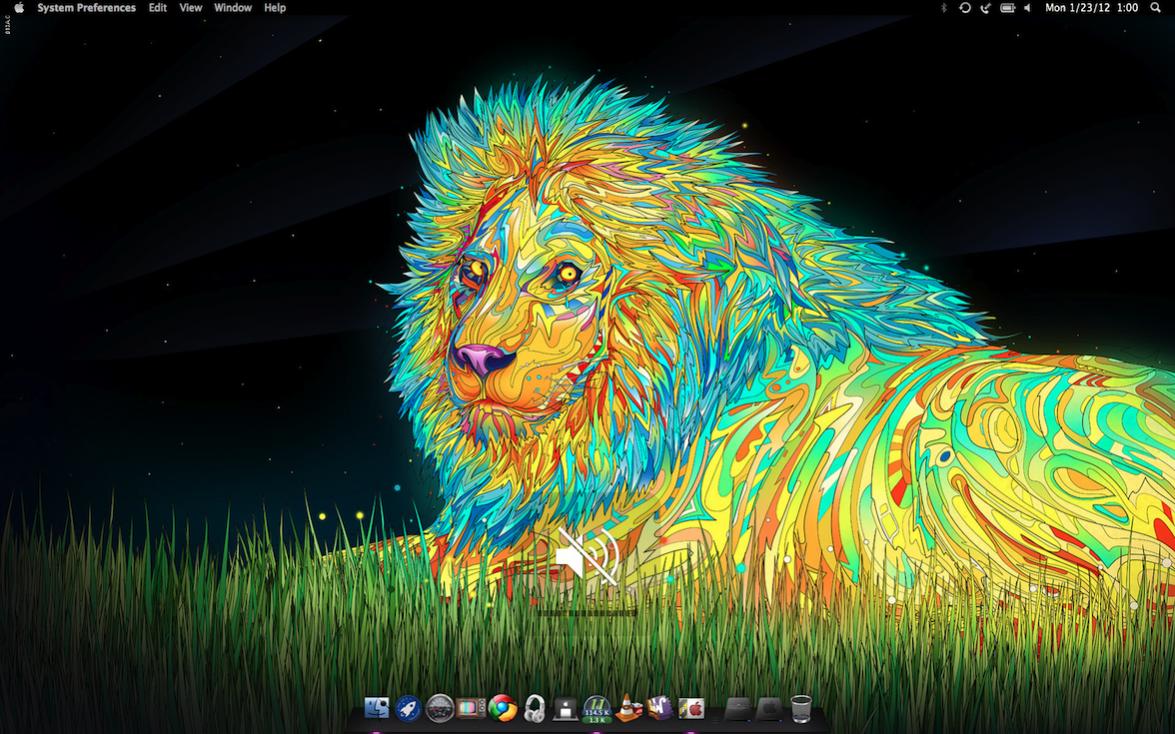Open the System Preferences menu

coord(86,7)
